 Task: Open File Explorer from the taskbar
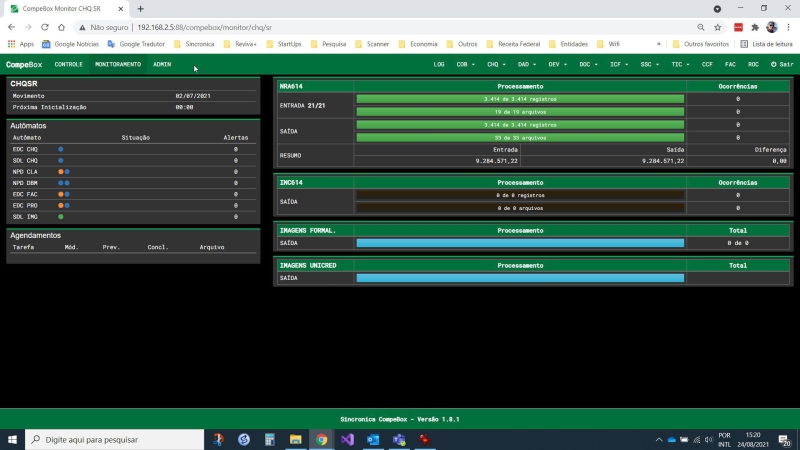[295, 439]
